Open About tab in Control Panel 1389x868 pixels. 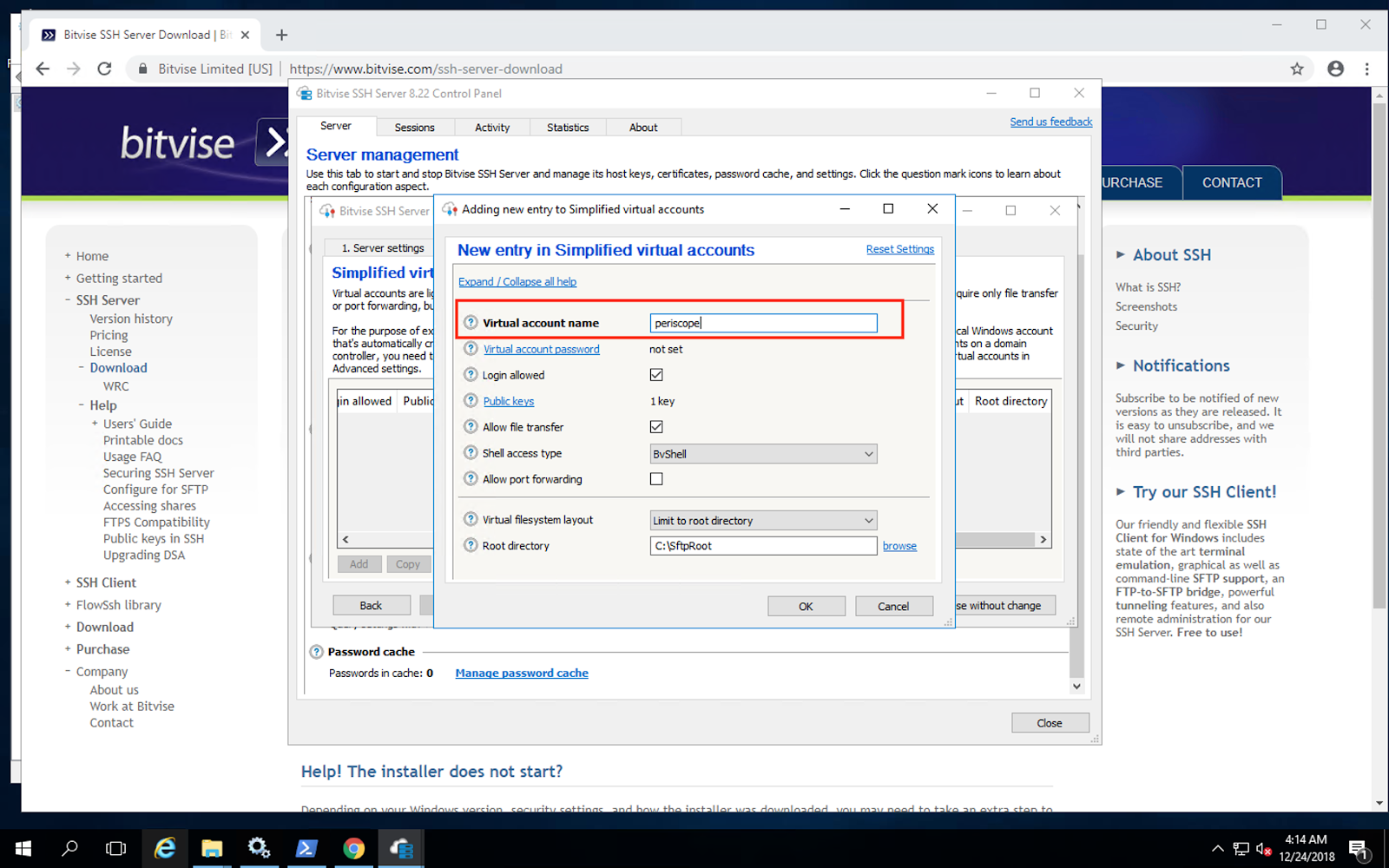tap(643, 128)
